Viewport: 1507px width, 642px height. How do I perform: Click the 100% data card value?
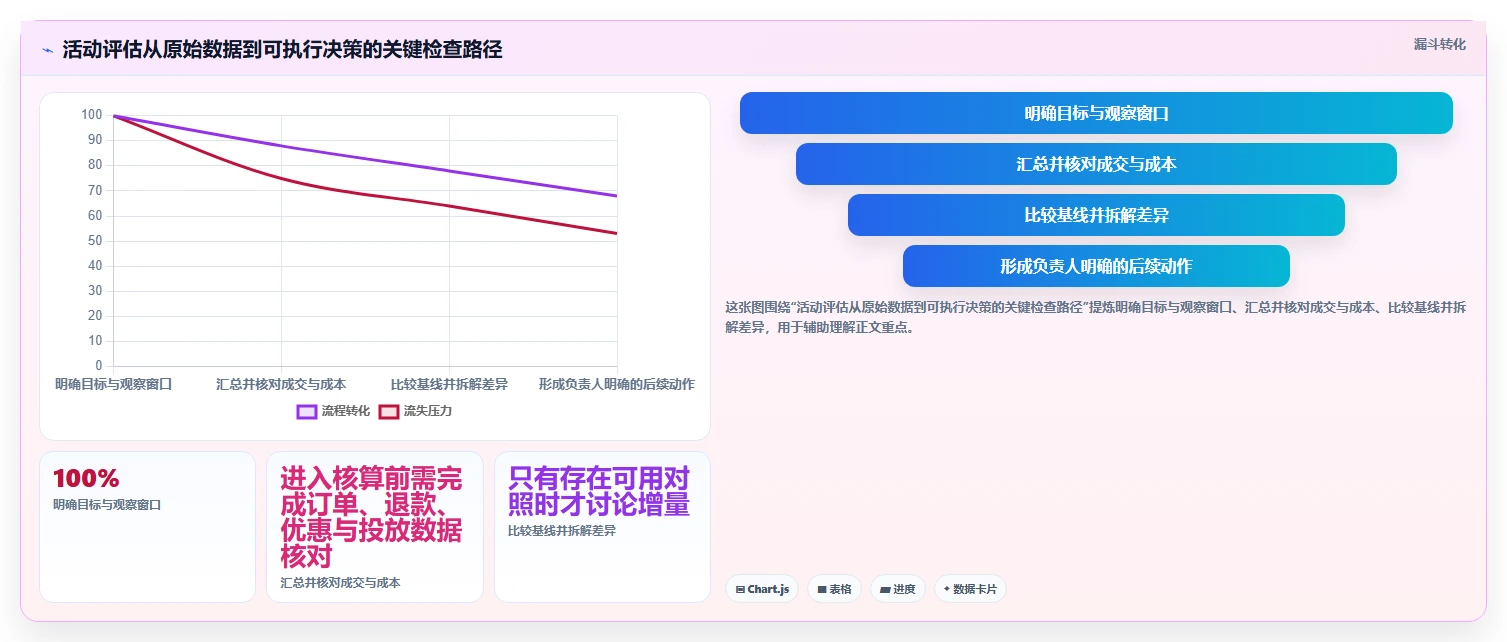(86, 478)
